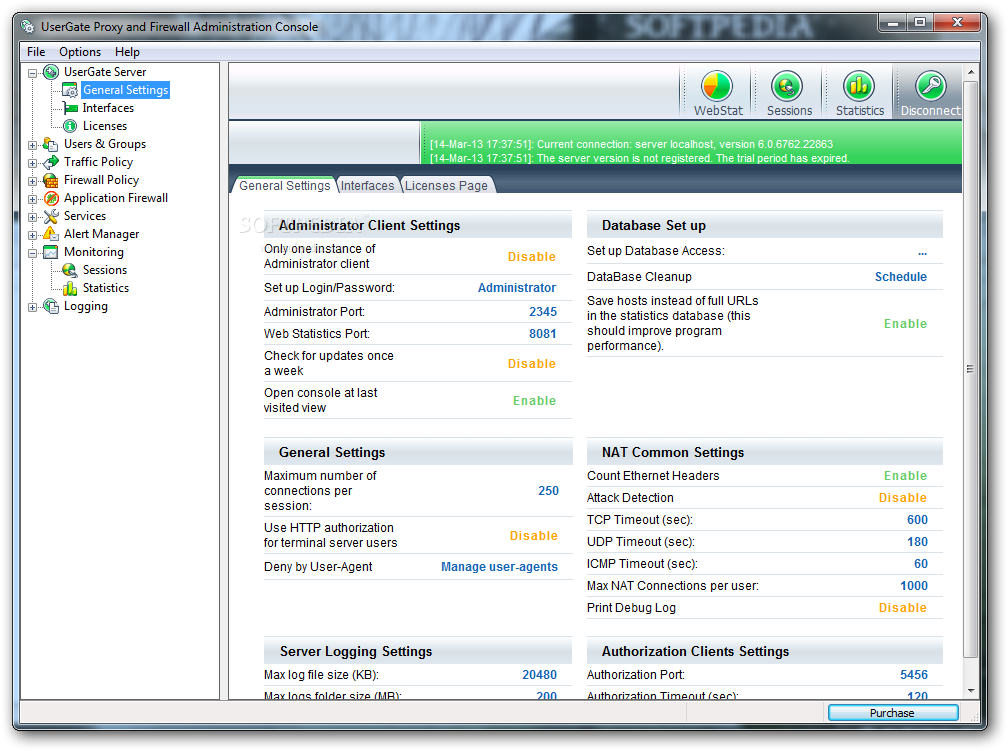Screen dimensions: 1008x751
Task: Switch to the Licenses Page tab
Action: 446,185
